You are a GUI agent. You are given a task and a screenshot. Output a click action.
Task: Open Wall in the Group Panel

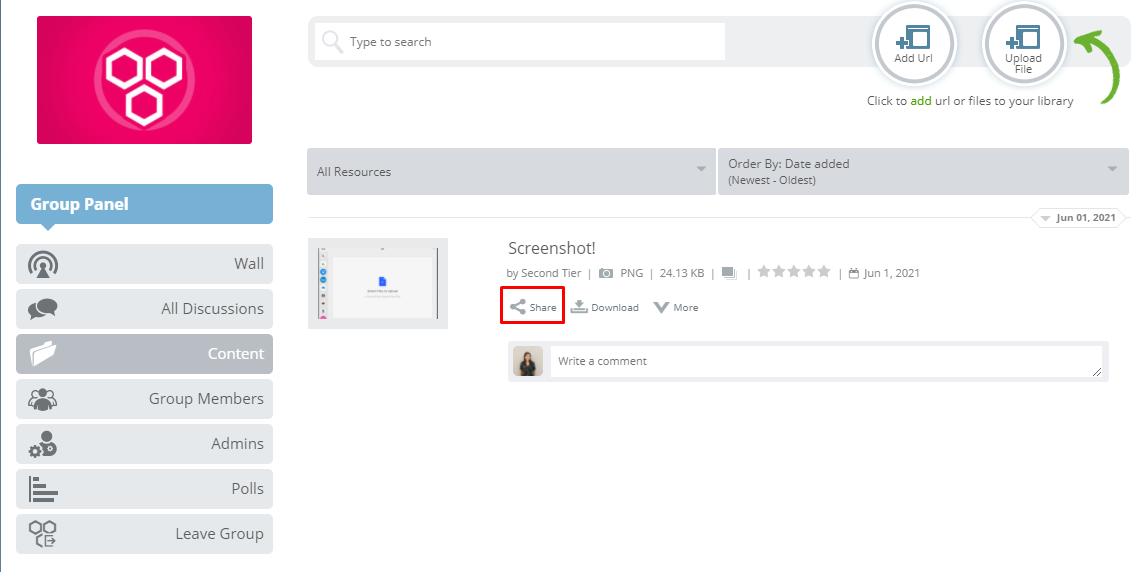pyautogui.click(x=144, y=264)
